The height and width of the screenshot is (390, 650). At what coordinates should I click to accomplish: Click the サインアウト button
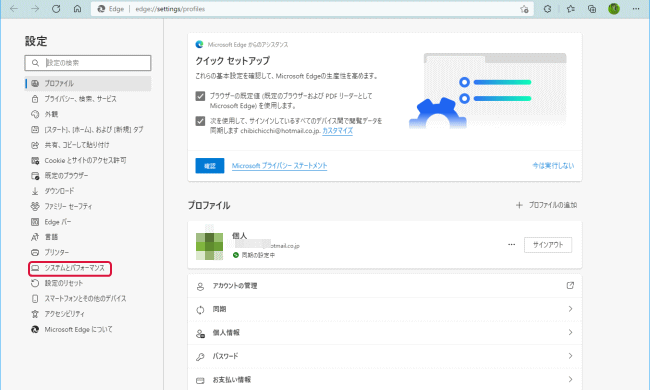(548, 245)
